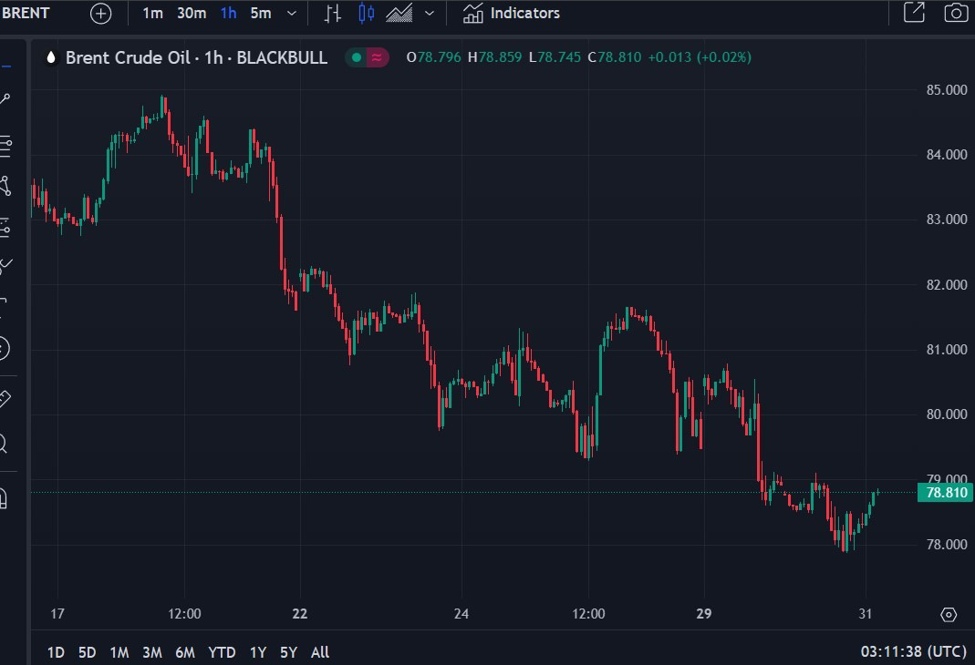This screenshot has height=665, width=975.
Task: Select the magnet tool in left sidebar
Action: (4, 497)
